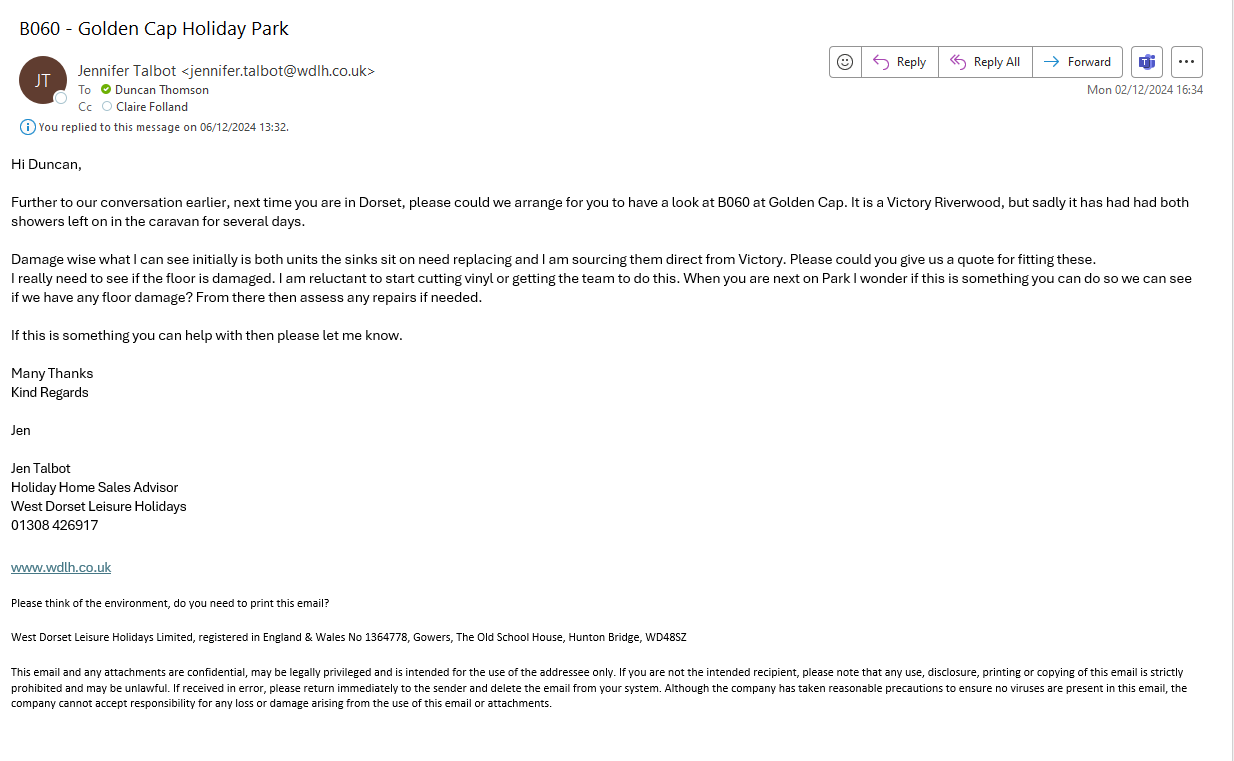Select recipient Duncan Thomson in To line
Viewport: 1234px width, 761px height.
coord(162,90)
